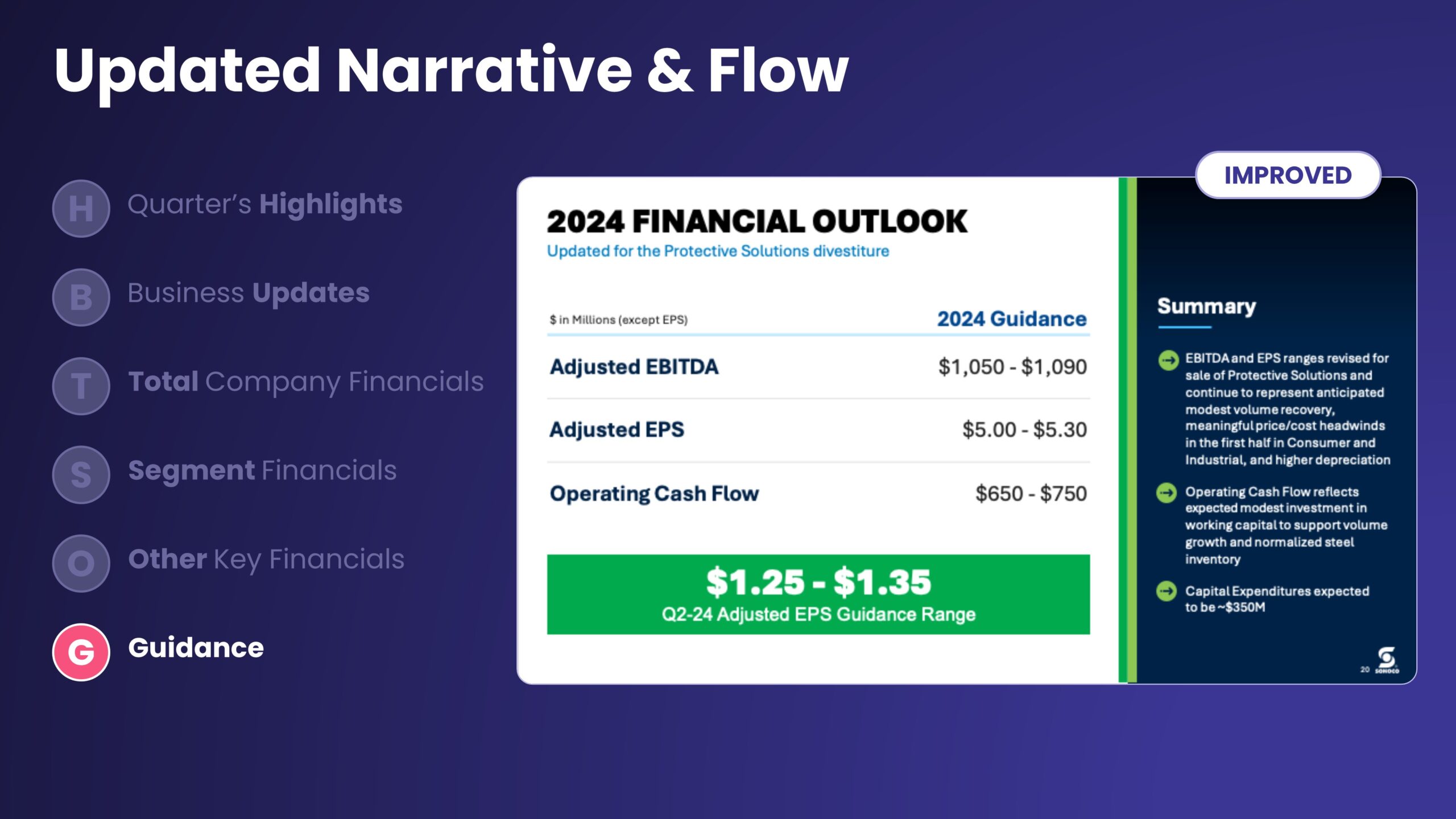Click the green arrow bullet beside EBITDA summary
Viewport: 1456px width, 819px height.
coord(1168,360)
